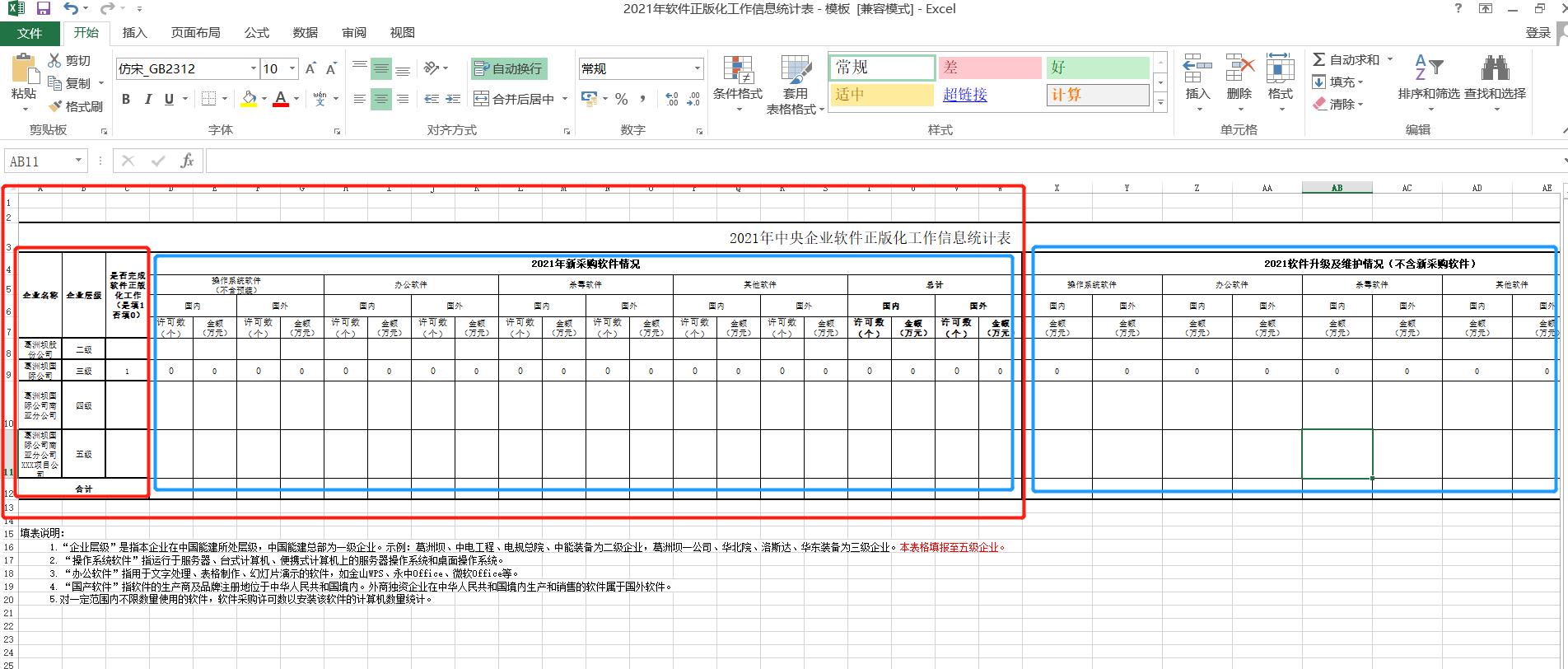The height and width of the screenshot is (669, 1568).
Task: Open 套用表格格式 table styles
Action: click(x=796, y=85)
